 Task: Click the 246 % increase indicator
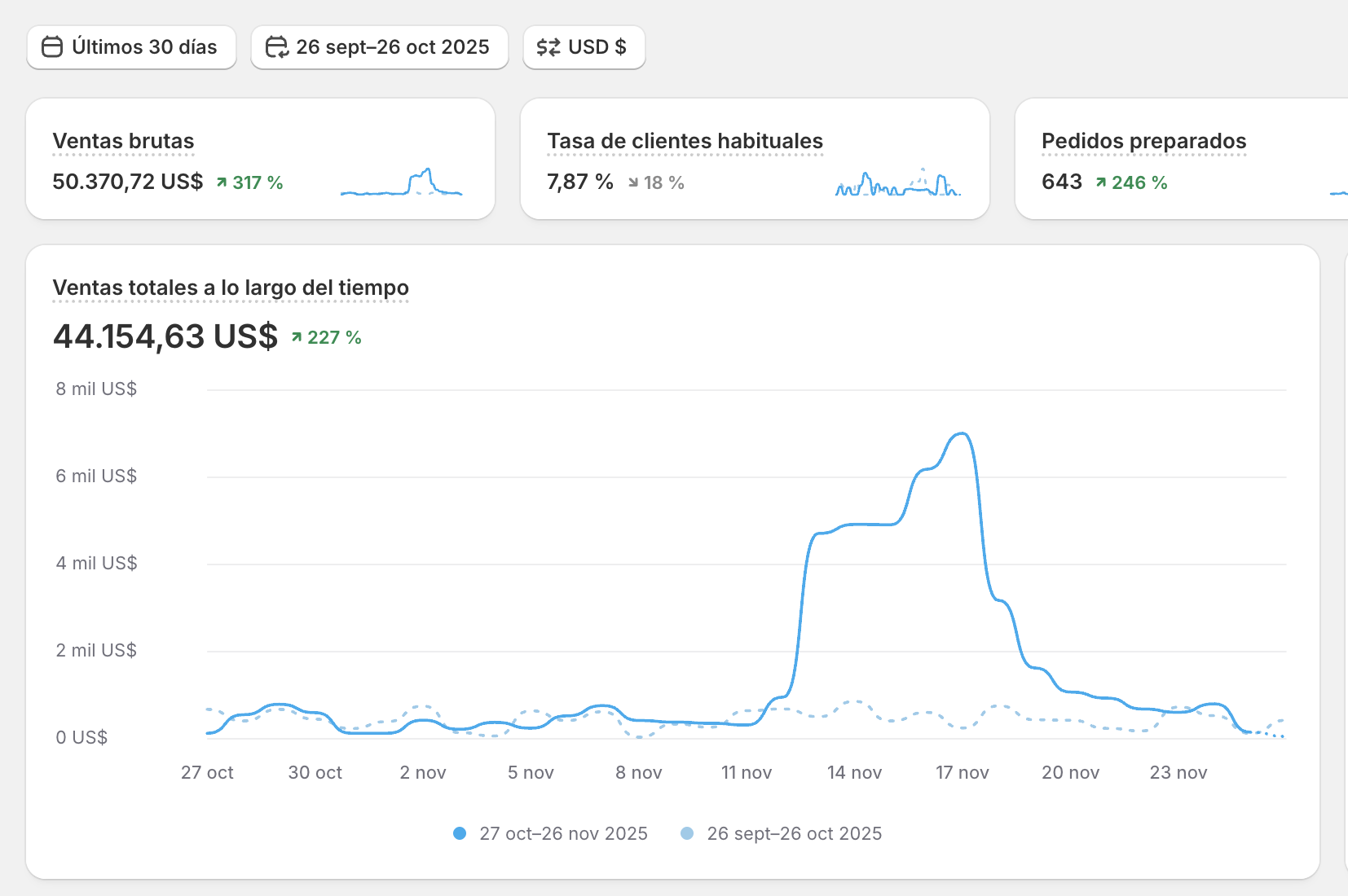[x=1131, y=182]
